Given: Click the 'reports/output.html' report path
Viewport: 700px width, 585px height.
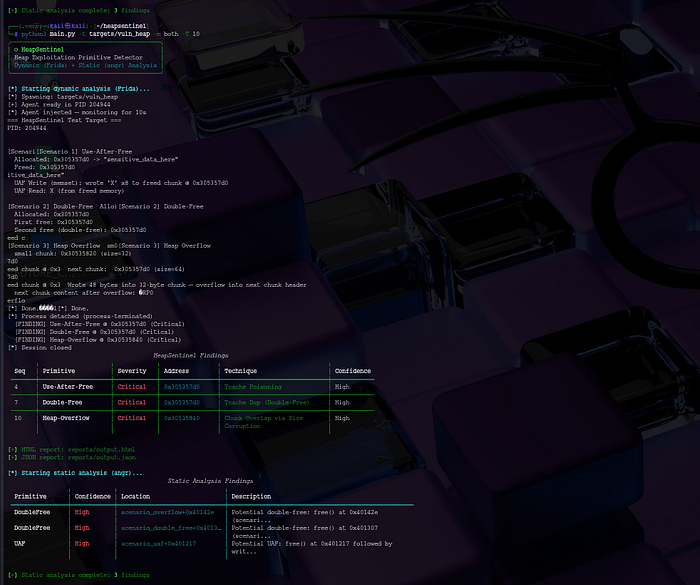Looking at the screenshot, I should pyautogui.click(x=101, y=450).
